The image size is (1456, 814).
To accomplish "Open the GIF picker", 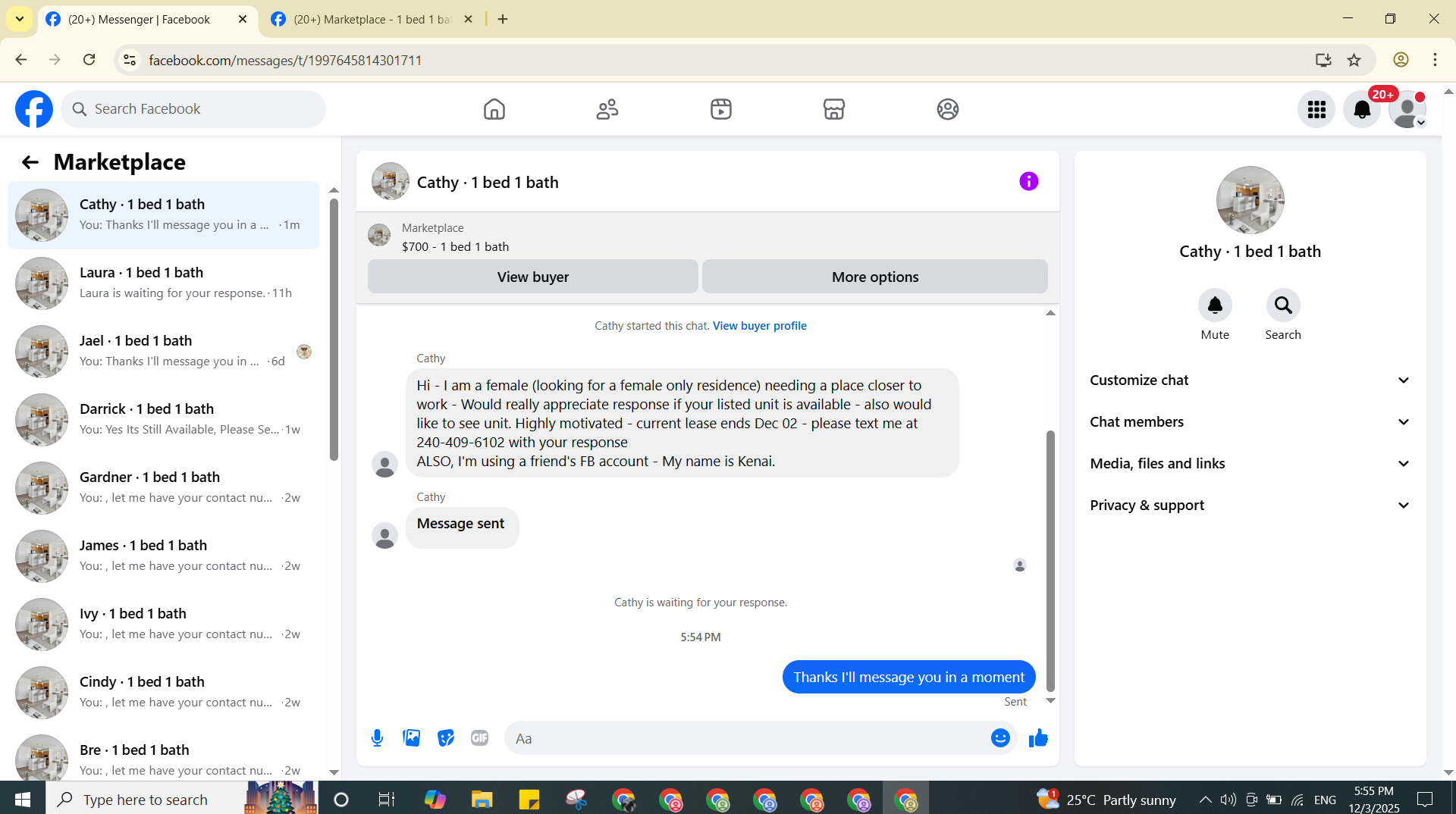I will coord(479,738).
